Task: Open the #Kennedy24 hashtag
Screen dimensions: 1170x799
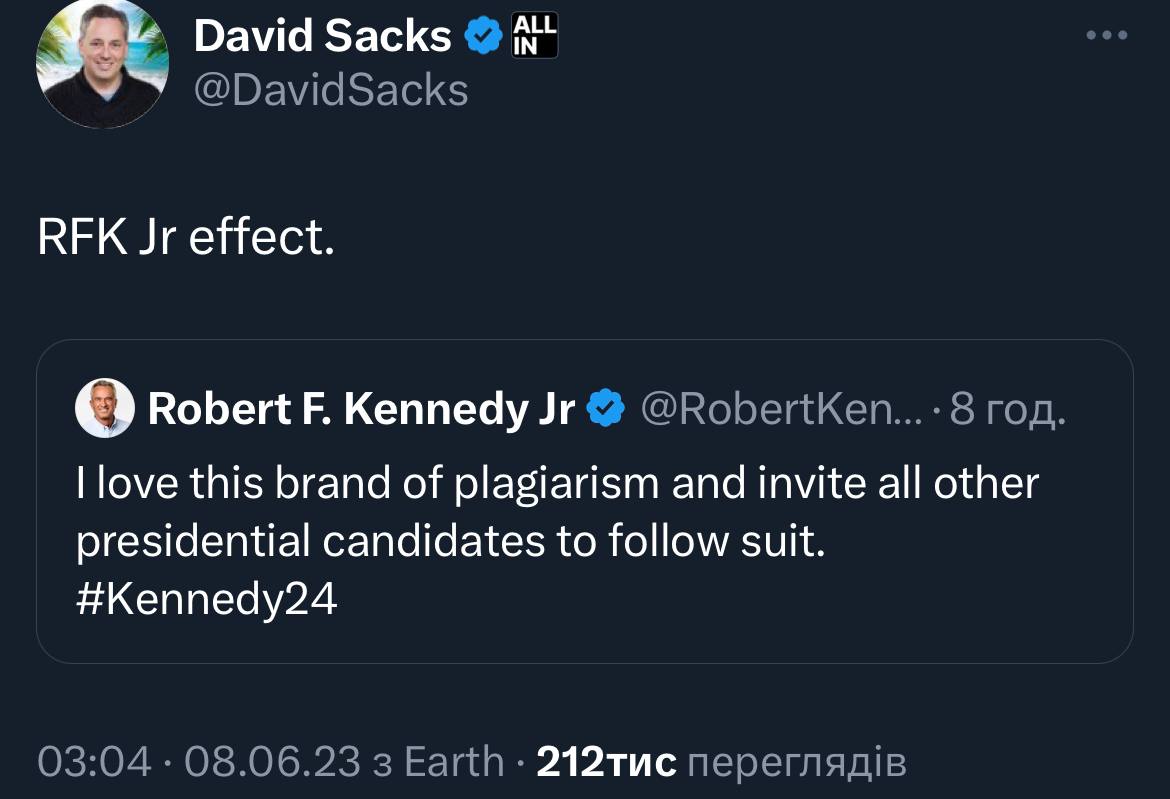Action: [207, 599]
